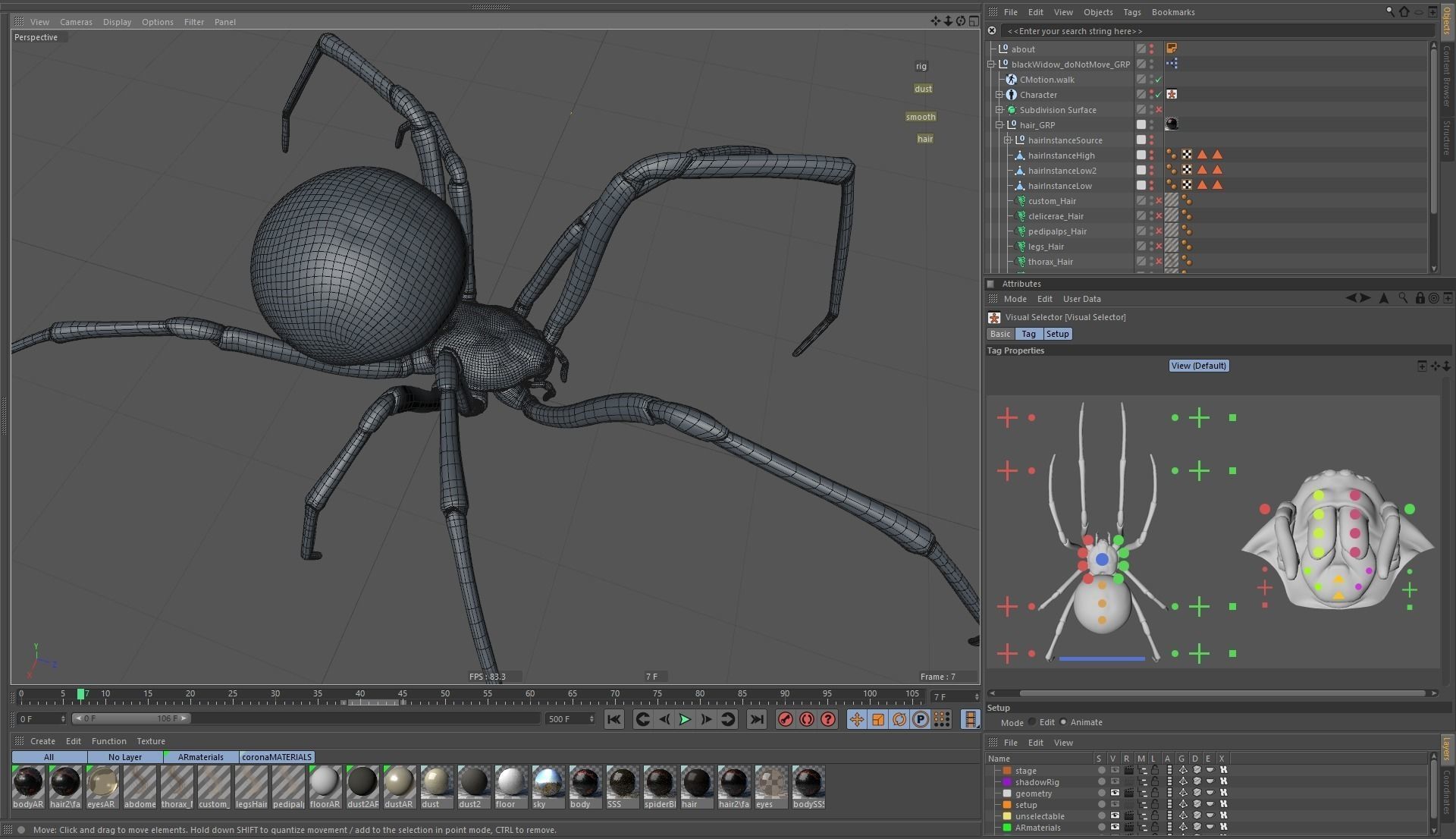Jump to the next key button

click(727, 719)
